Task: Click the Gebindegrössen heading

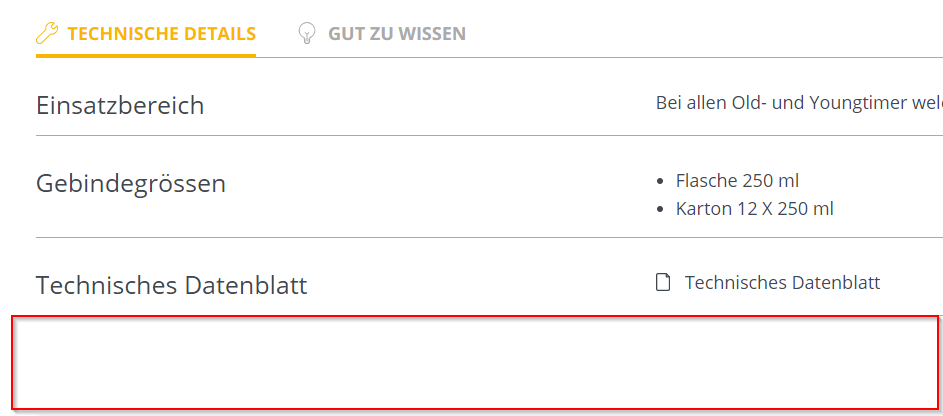Action: pyautogui.click(x=131, y=184)
